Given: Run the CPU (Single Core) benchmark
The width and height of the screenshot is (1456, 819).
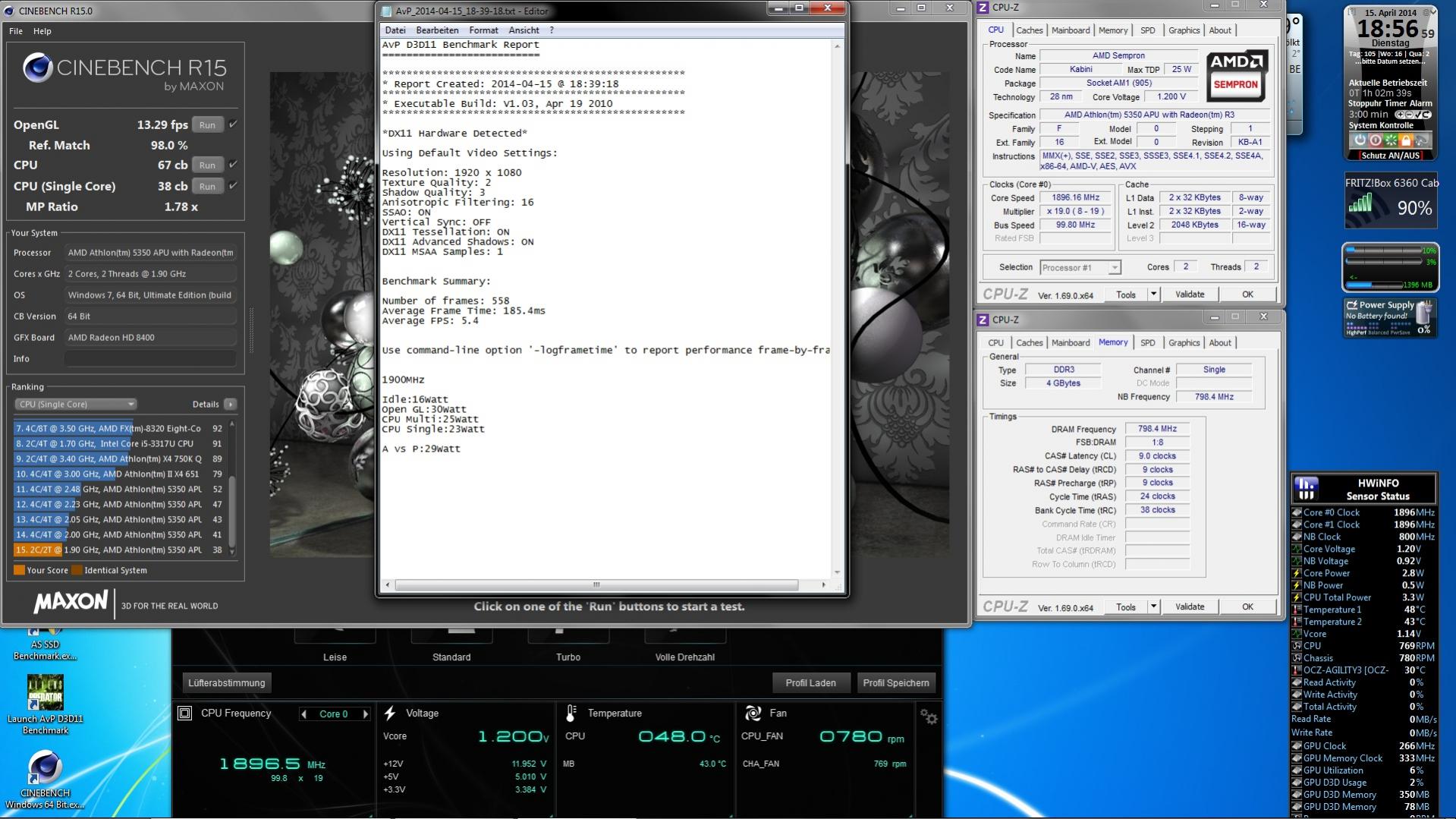Looking at the screenshot, I should (x=207, y=186).
